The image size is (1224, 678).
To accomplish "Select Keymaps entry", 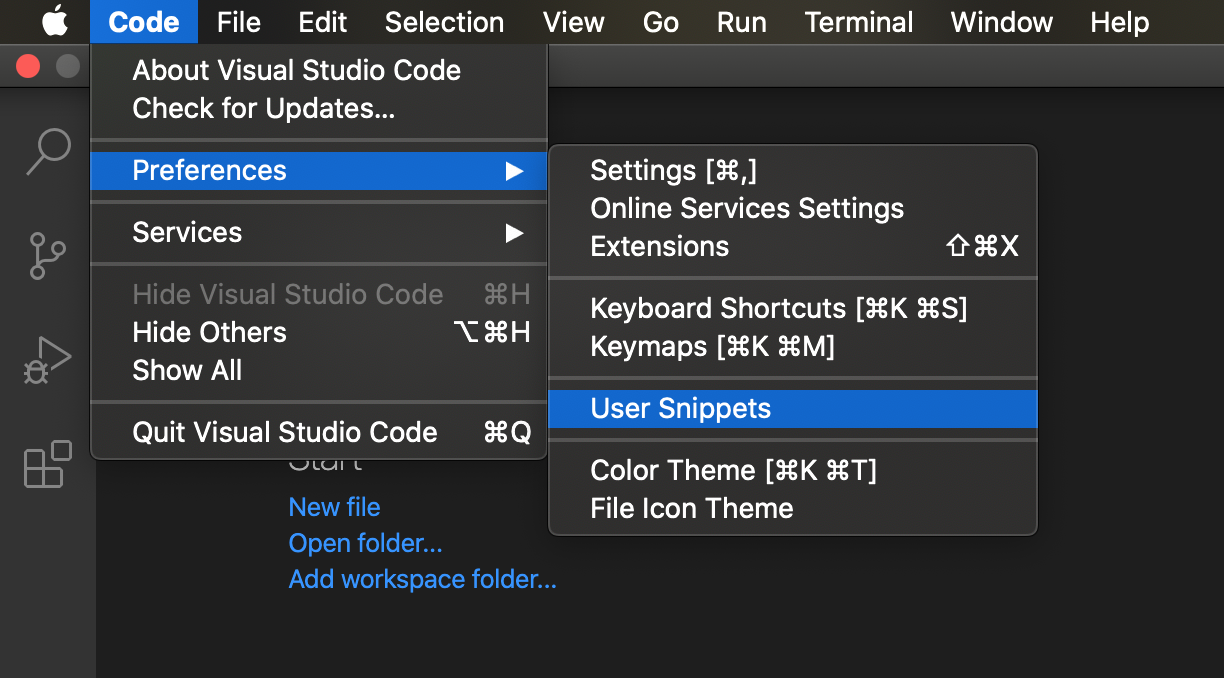I will pyautogui.click(x=793, y=346).
